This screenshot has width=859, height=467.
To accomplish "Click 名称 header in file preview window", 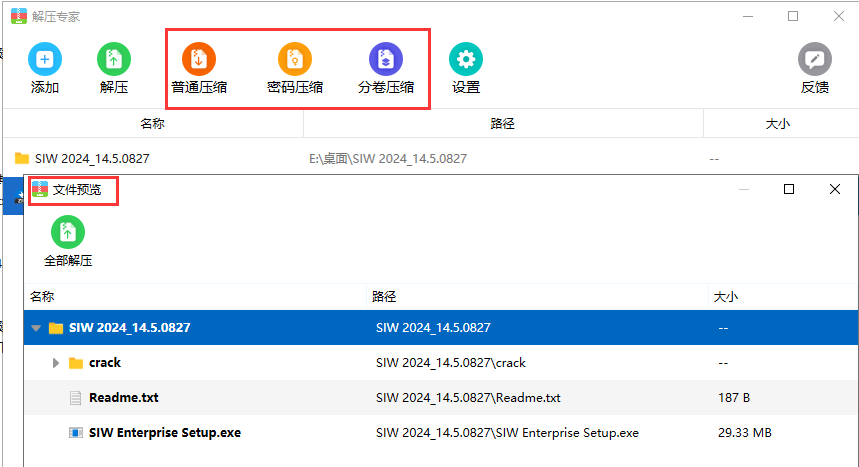I will 42,297.
